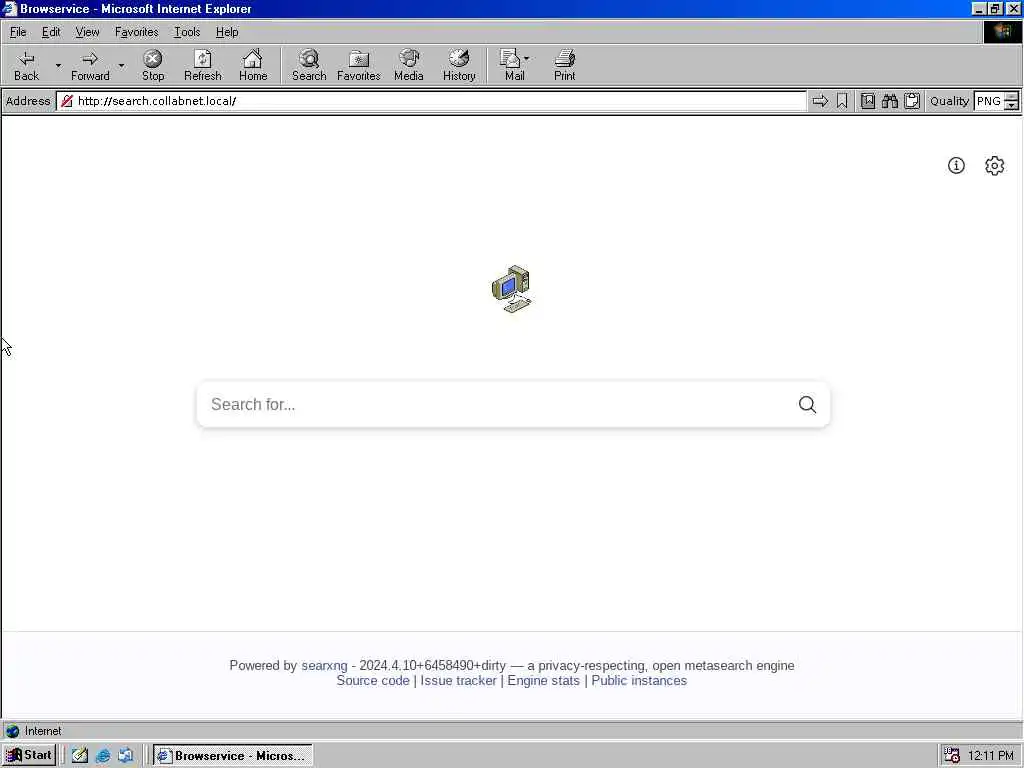Increase Quality with spinner up arrow
Screen dimensions: 1024x768
pos(1011,97)
